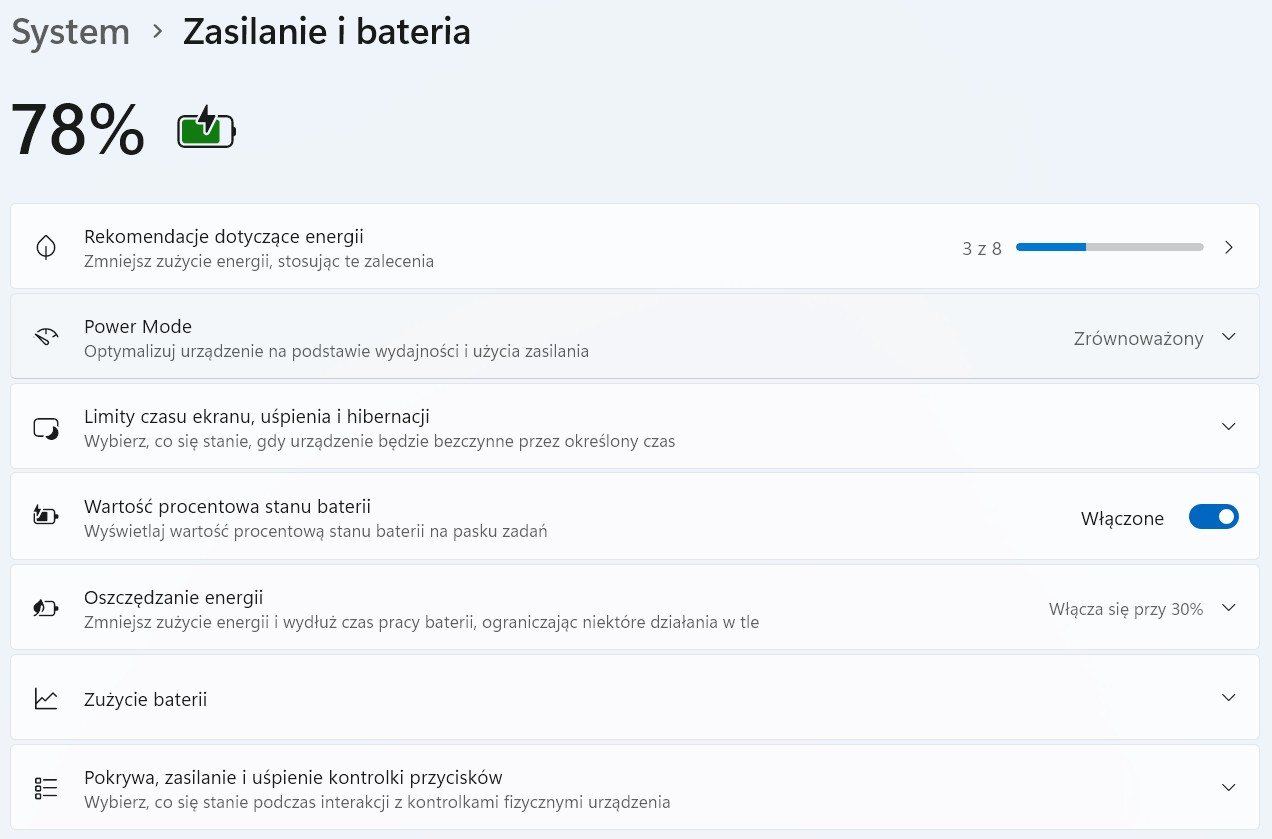Image resolution: width=1272 pixels, height=839 pixels.
Task: Expand Limity czasu ekranu, uśpienia i hibernacji
Action: click(x=1229, y=427)
